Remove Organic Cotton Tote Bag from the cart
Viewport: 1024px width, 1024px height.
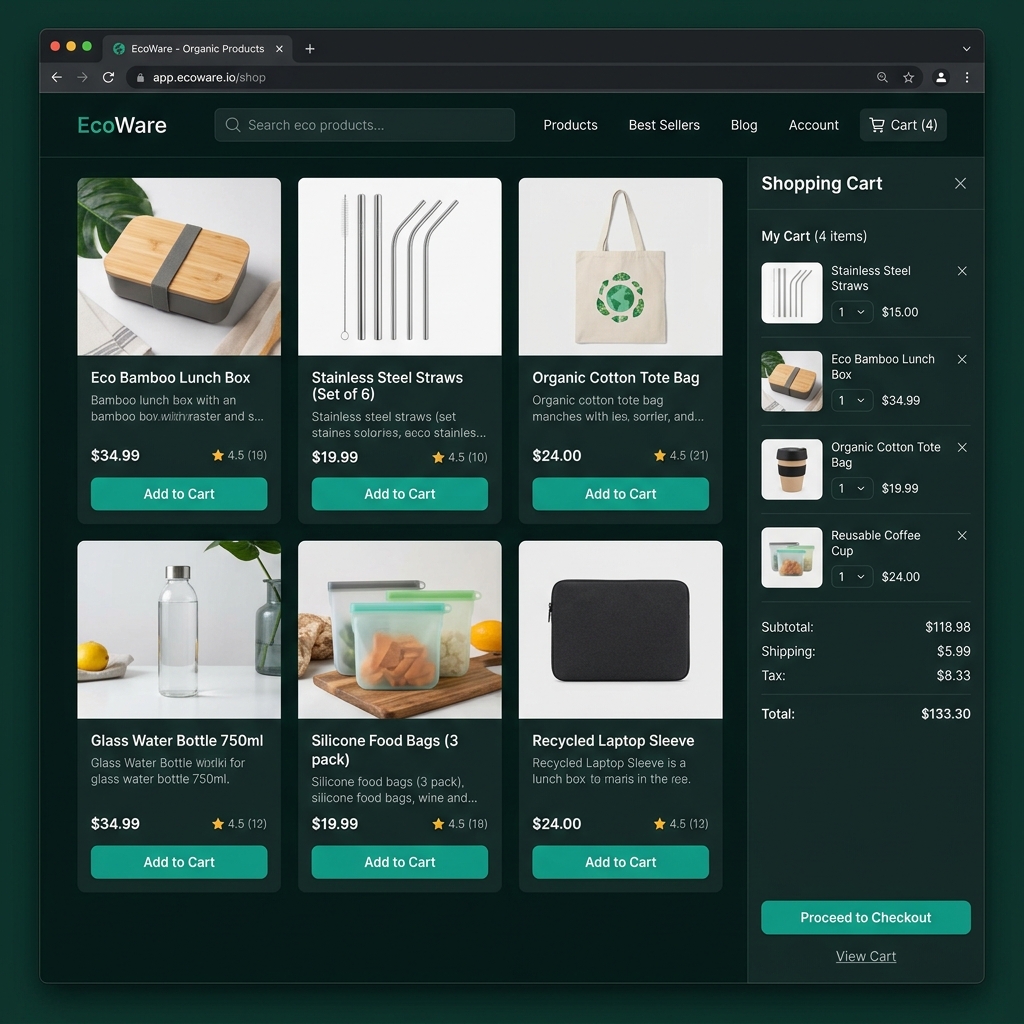(x=962, y=447)
